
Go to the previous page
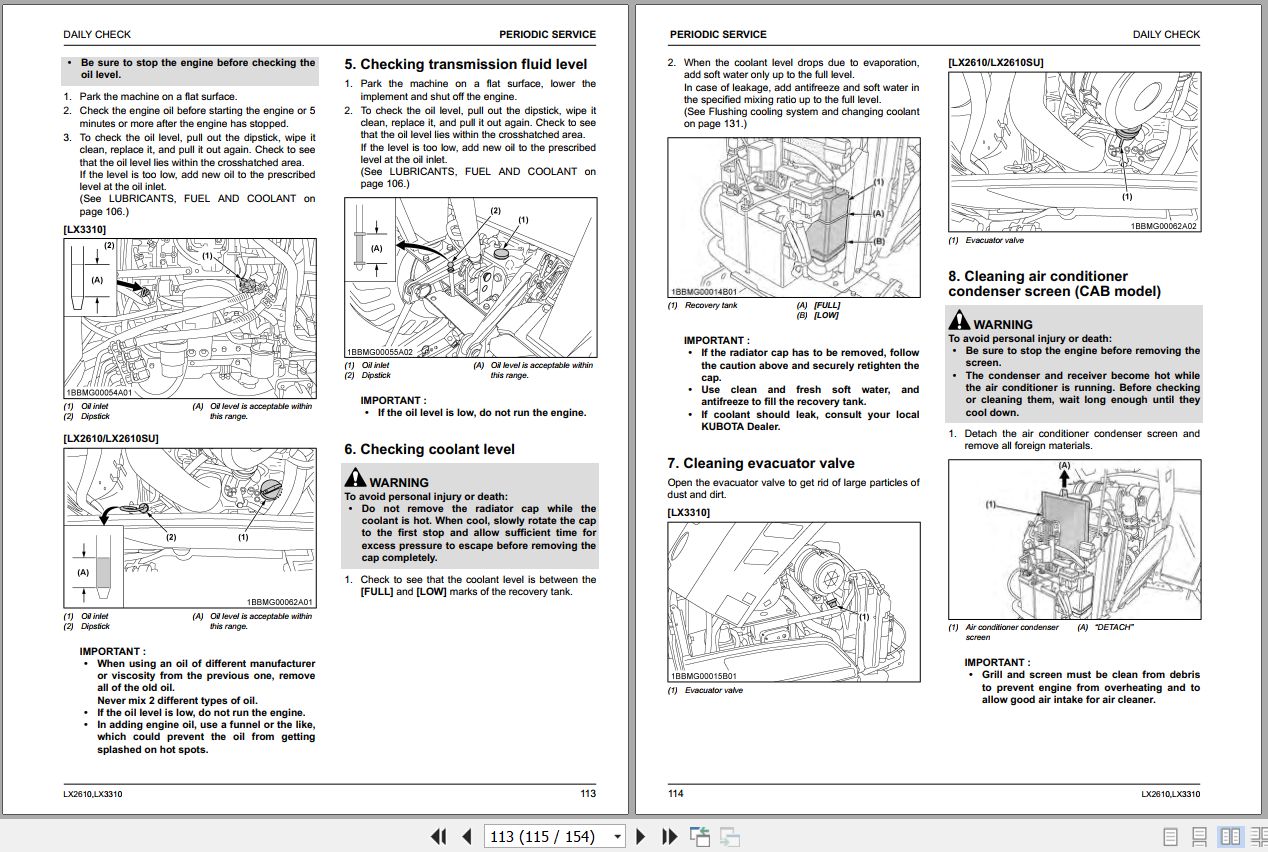(x=465, y=836)
